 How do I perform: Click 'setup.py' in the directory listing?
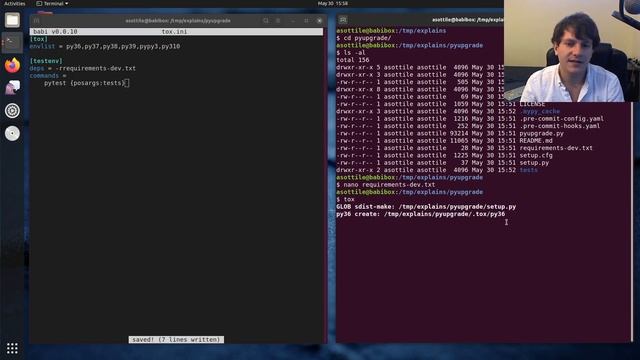pos(534,163)
